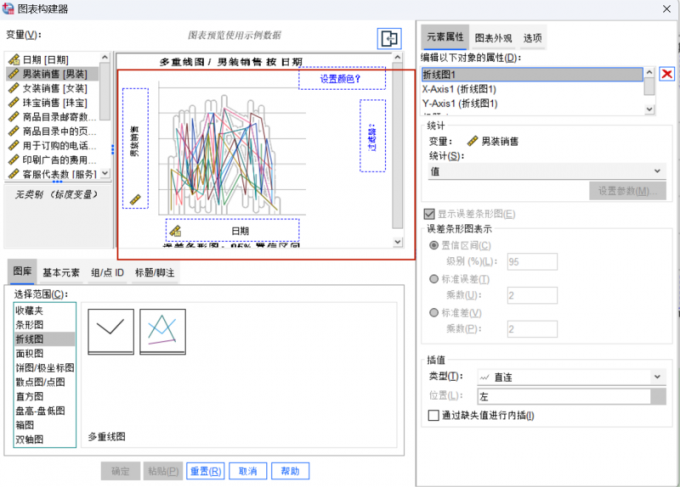Choose the multiple line chart thumbnail

pos(163,331)
